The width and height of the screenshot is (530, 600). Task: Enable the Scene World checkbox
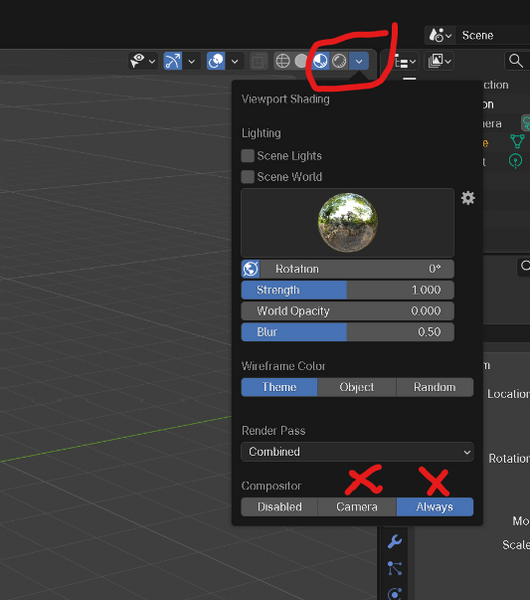[248, 177]
